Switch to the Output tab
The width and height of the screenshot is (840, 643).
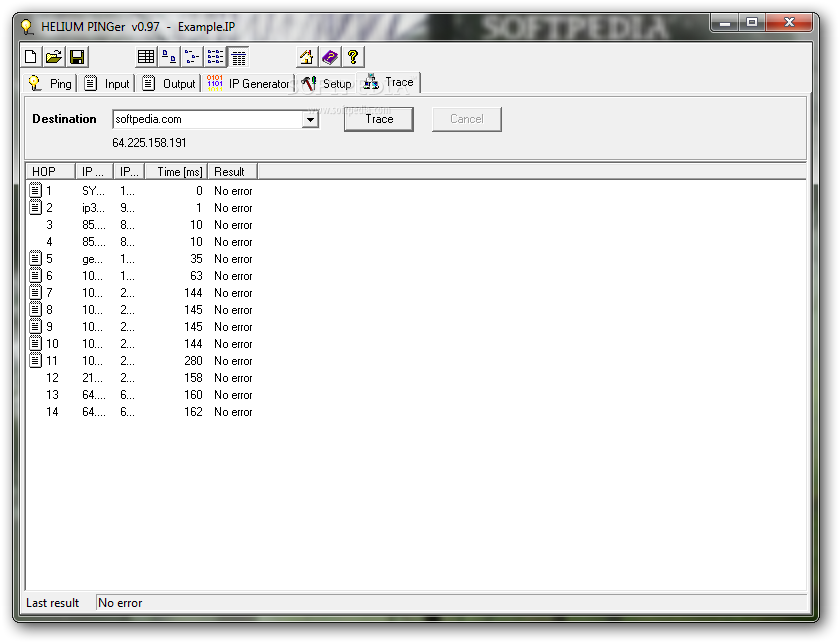tap(168, 83)
